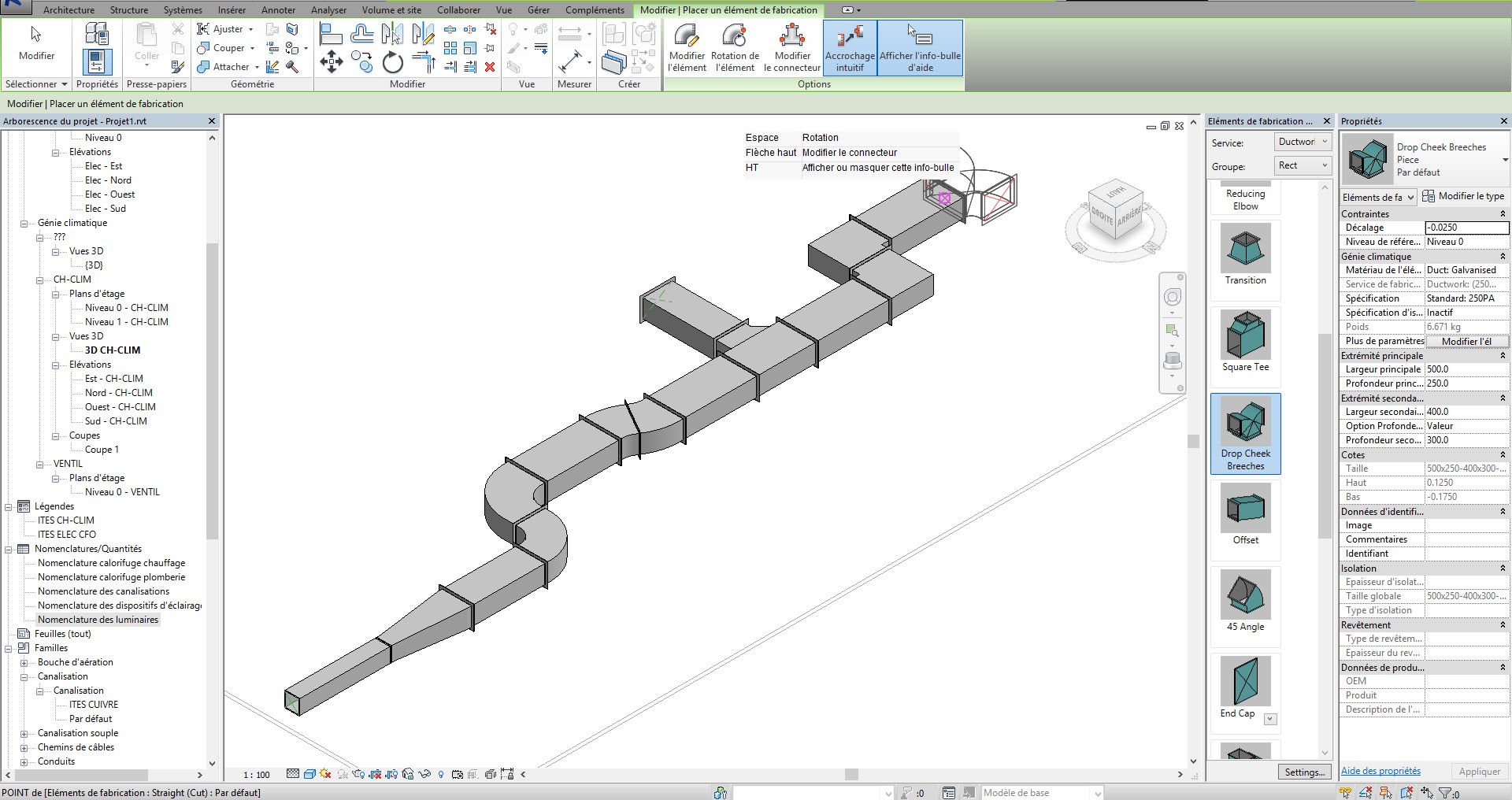
Task: Open the Service Ductwork dropdown
Action: click(1303, 143)
